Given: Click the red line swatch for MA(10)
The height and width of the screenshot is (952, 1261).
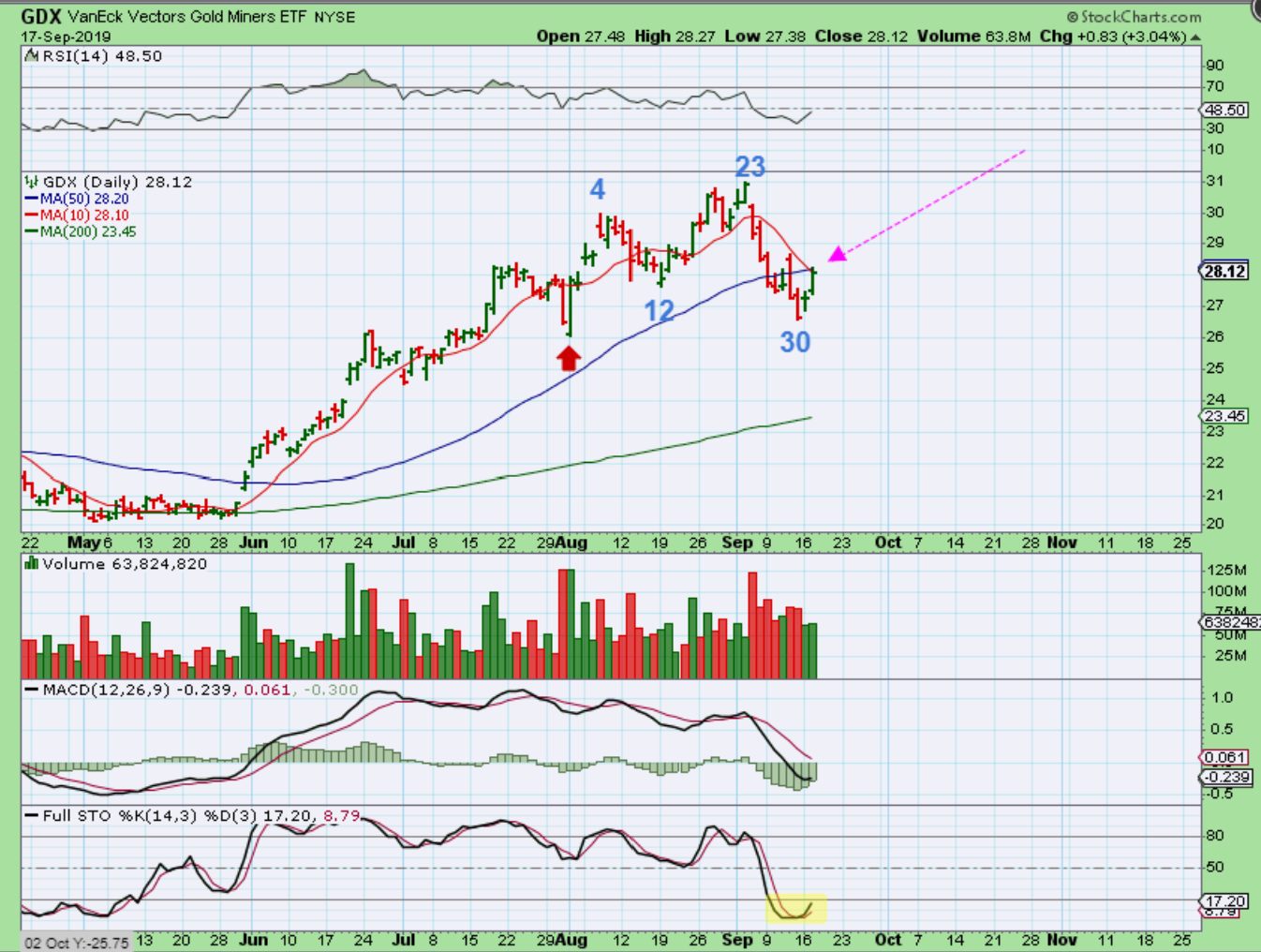Looking at the screenshot, I should point(31,216).
